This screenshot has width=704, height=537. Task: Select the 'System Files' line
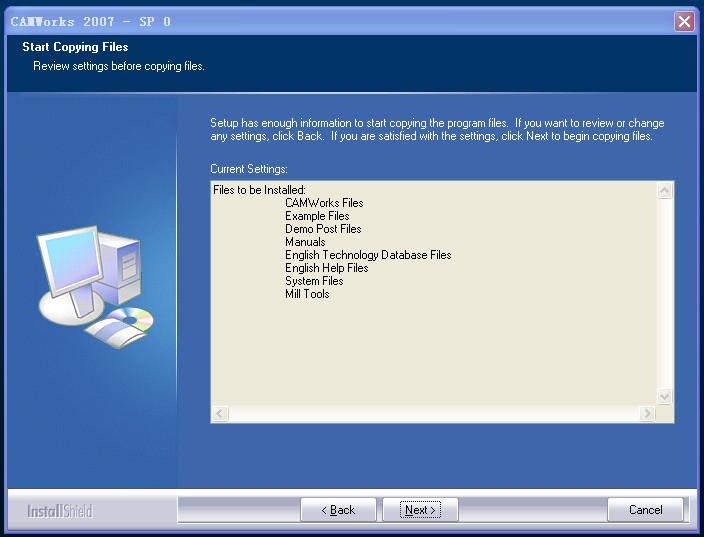314,281
